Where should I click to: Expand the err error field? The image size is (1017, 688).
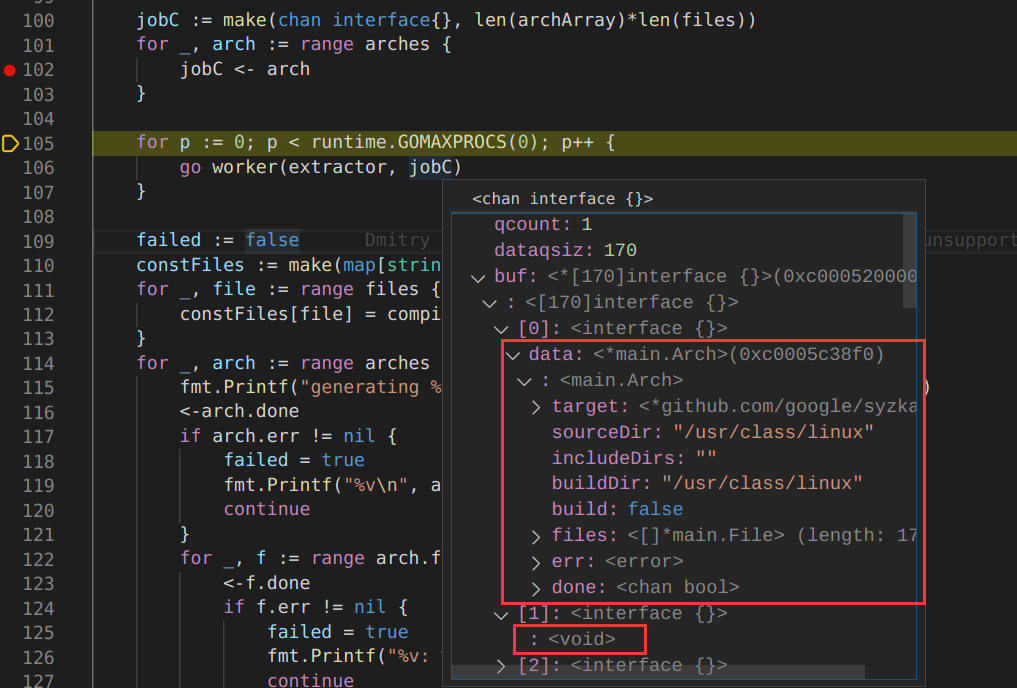[x=536, y=561]
